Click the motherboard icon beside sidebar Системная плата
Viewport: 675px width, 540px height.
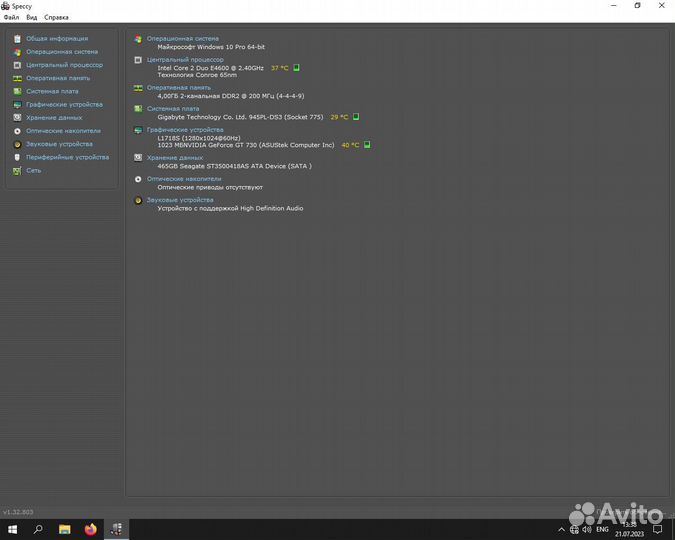coord(17,91)
